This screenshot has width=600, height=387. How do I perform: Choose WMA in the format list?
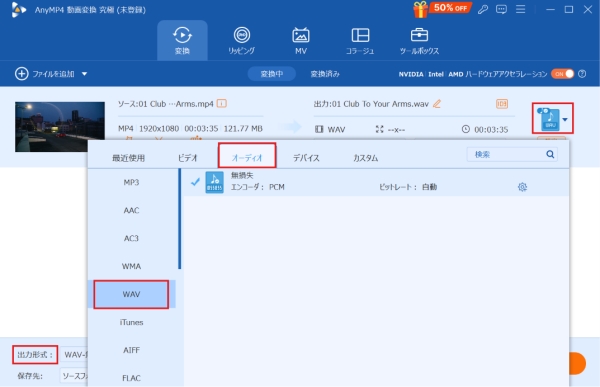point(131,266)
